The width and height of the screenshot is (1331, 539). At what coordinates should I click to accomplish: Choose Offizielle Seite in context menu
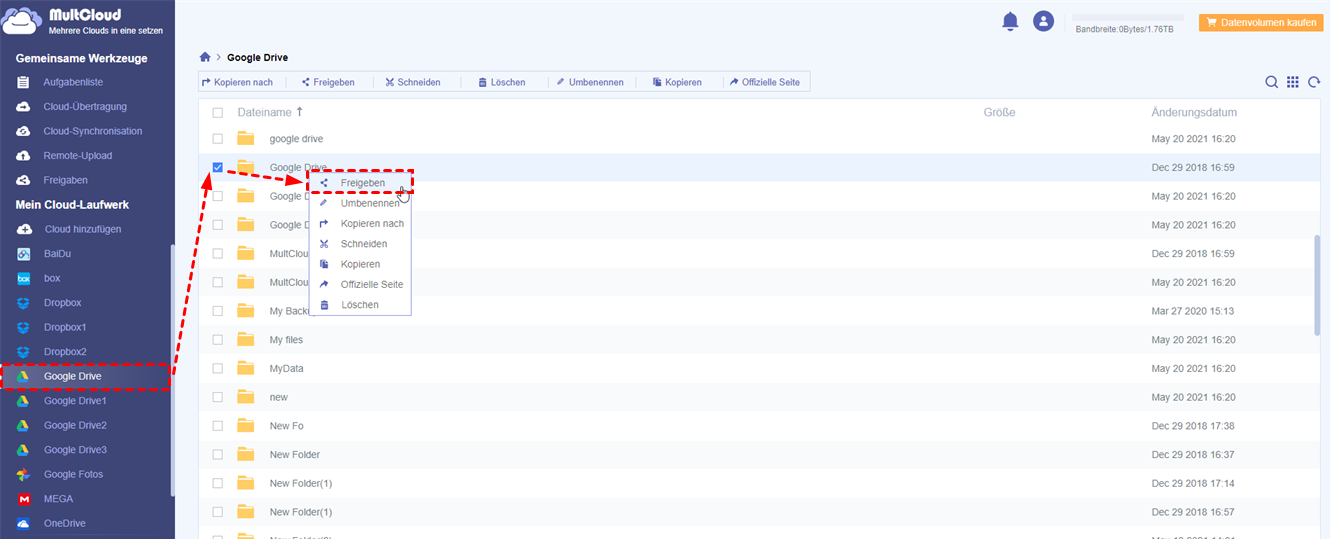point(361,285)
